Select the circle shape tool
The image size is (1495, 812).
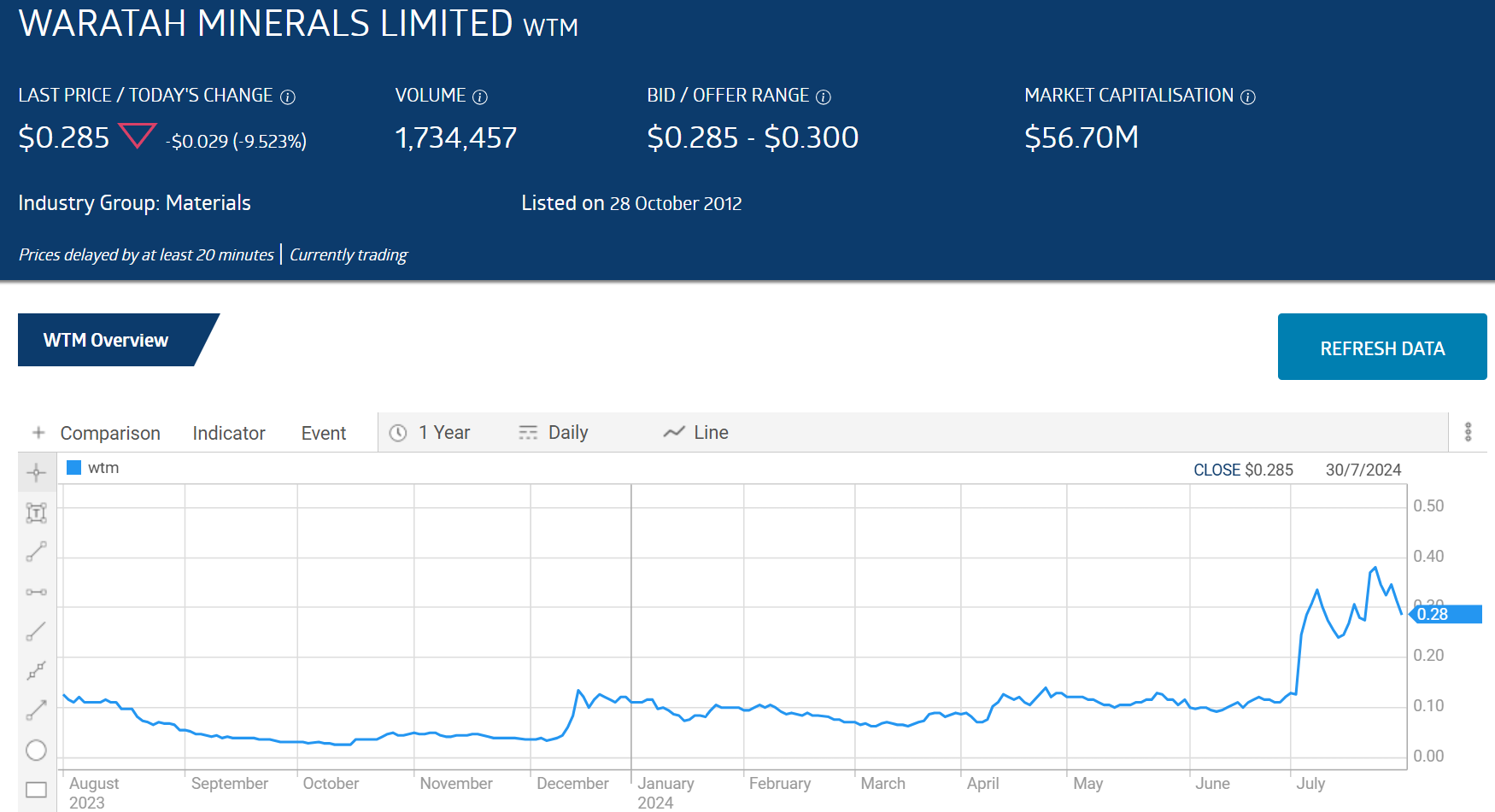click(x=36, y=751)
